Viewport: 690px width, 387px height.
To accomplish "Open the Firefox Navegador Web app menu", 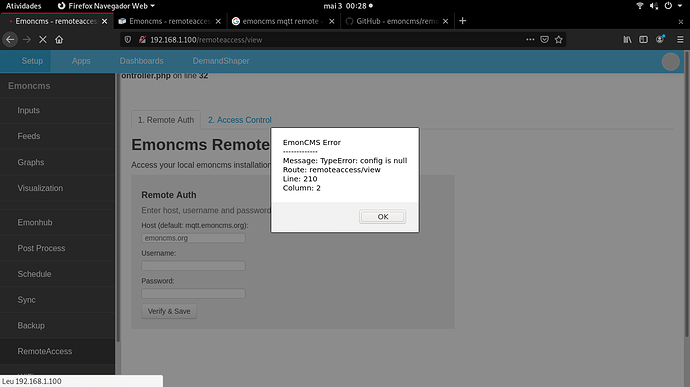I will (106, 6).
